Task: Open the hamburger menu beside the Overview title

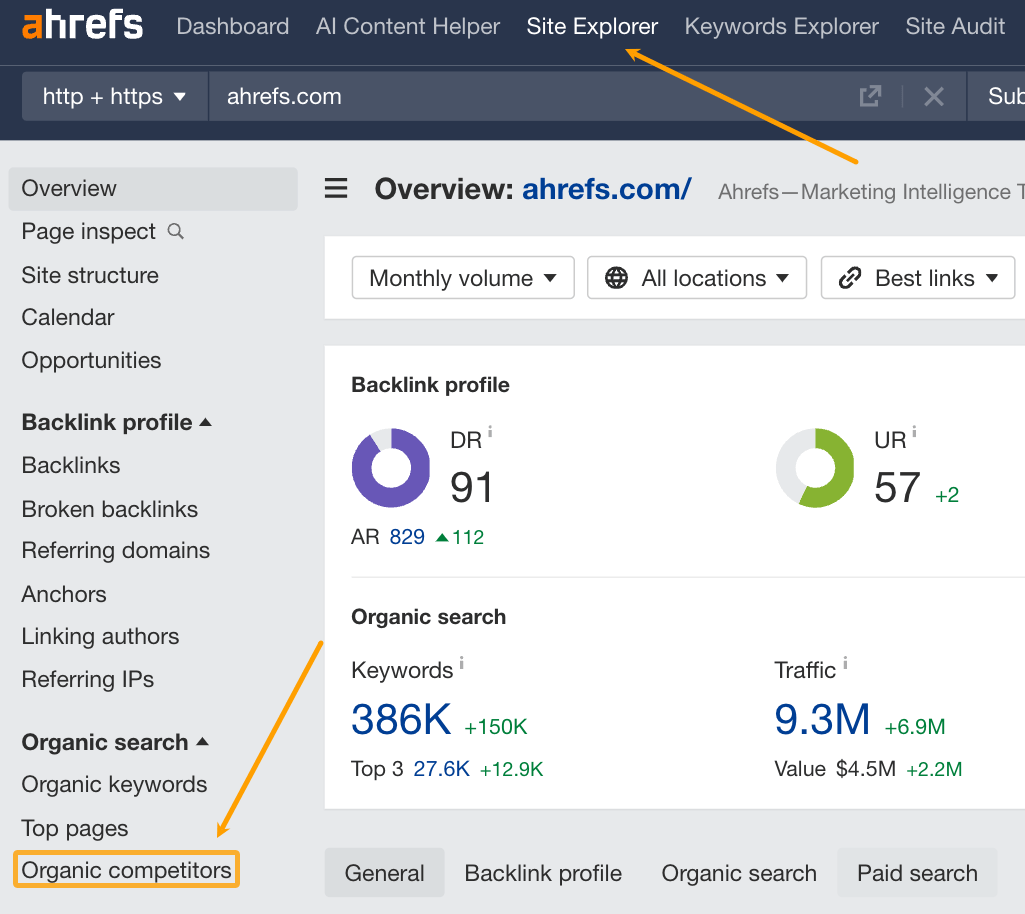Action: 335,188
